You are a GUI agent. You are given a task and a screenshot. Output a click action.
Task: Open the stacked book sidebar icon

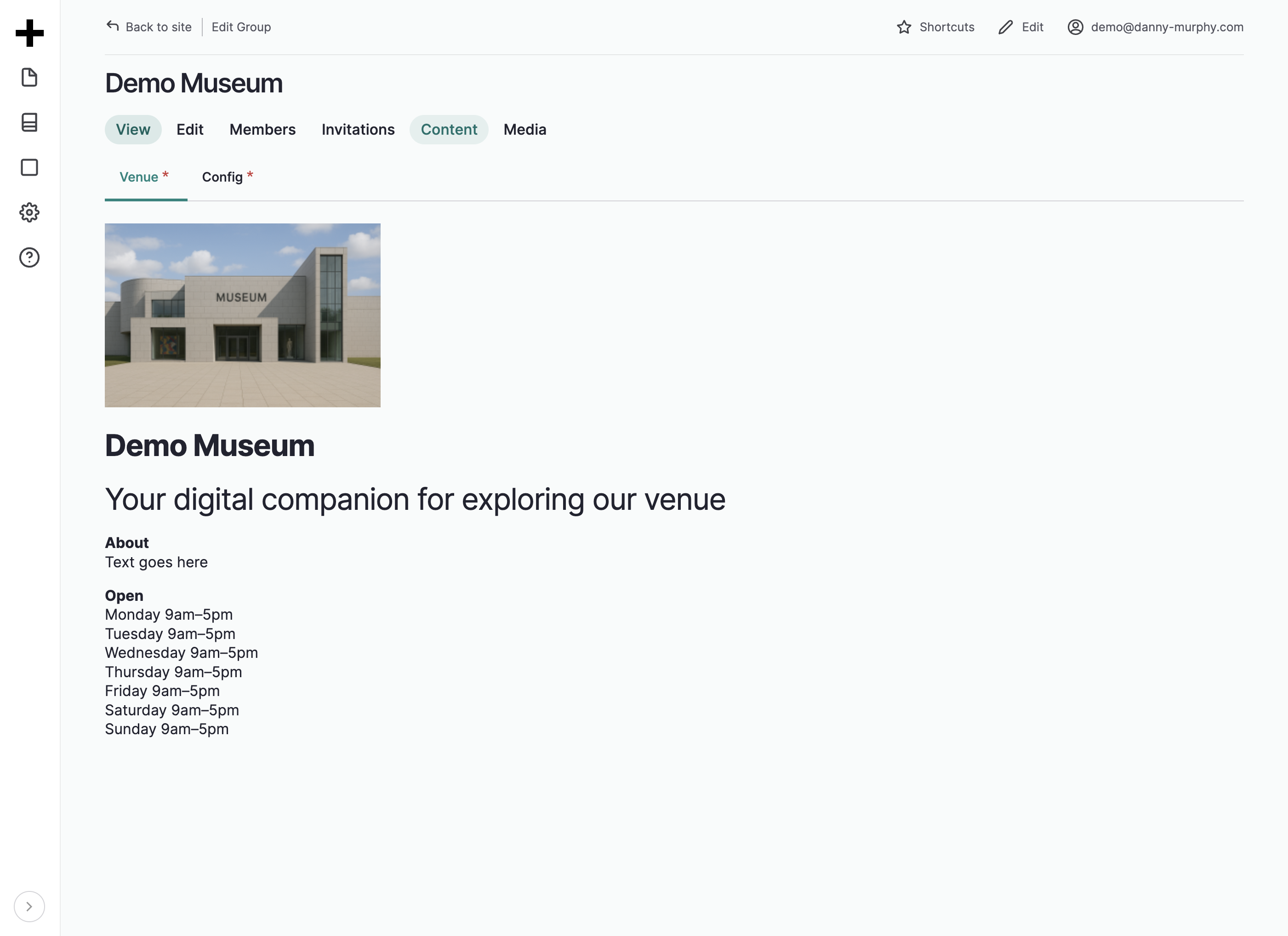point(29,122)
